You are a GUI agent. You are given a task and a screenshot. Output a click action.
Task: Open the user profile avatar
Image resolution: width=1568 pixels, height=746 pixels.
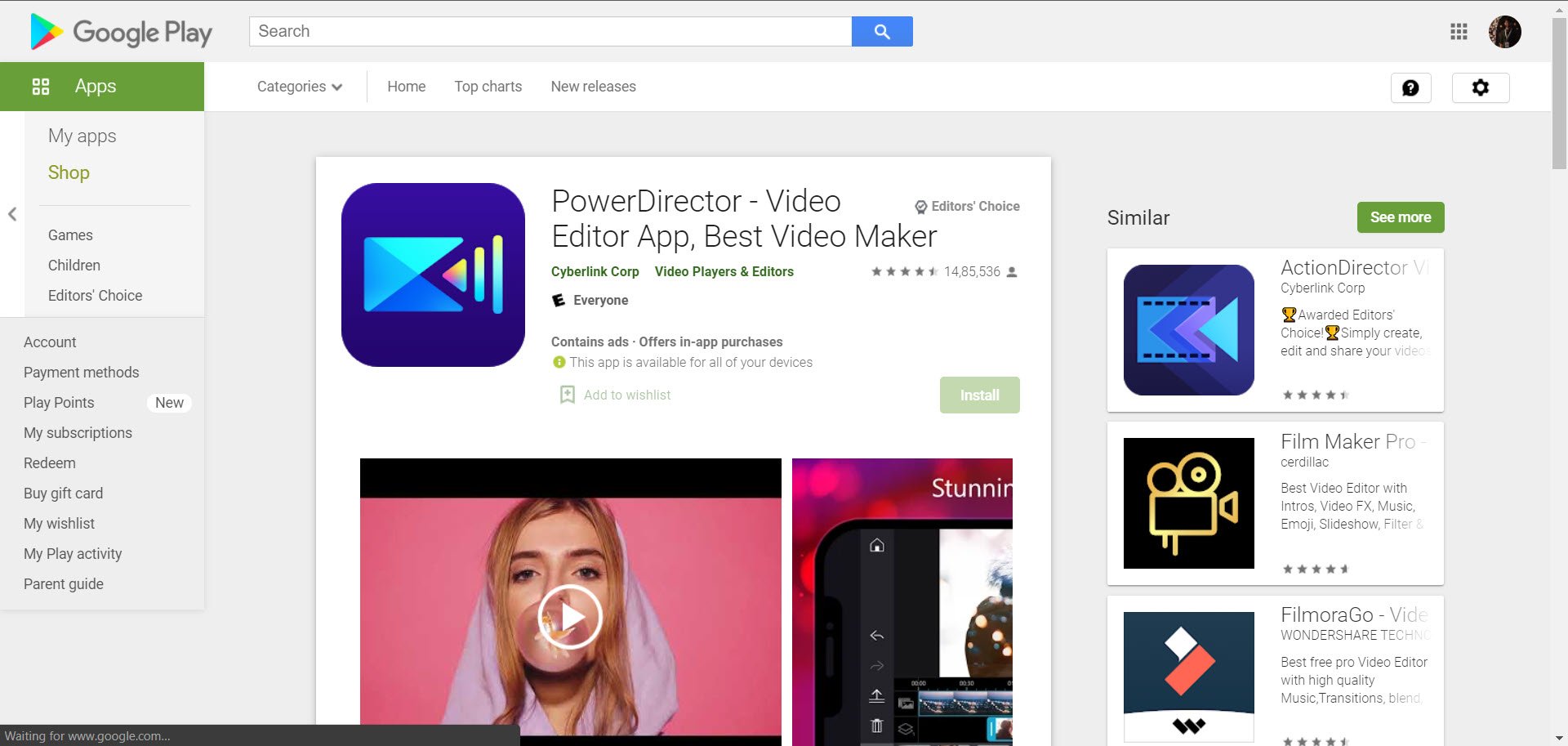click(1504, 32)
